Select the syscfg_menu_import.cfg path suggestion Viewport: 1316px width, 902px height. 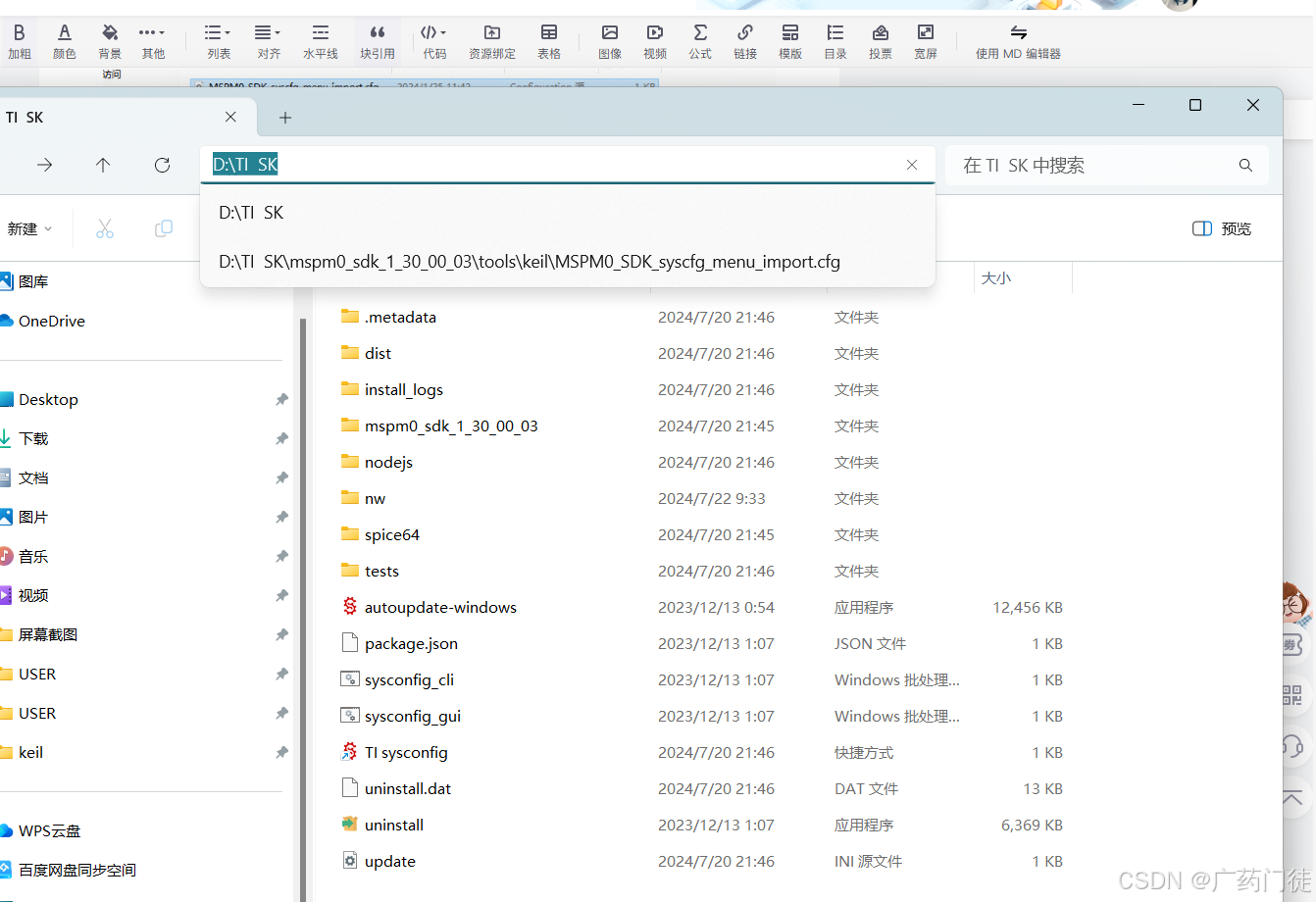pyautogui.click(x=530, y=262)
